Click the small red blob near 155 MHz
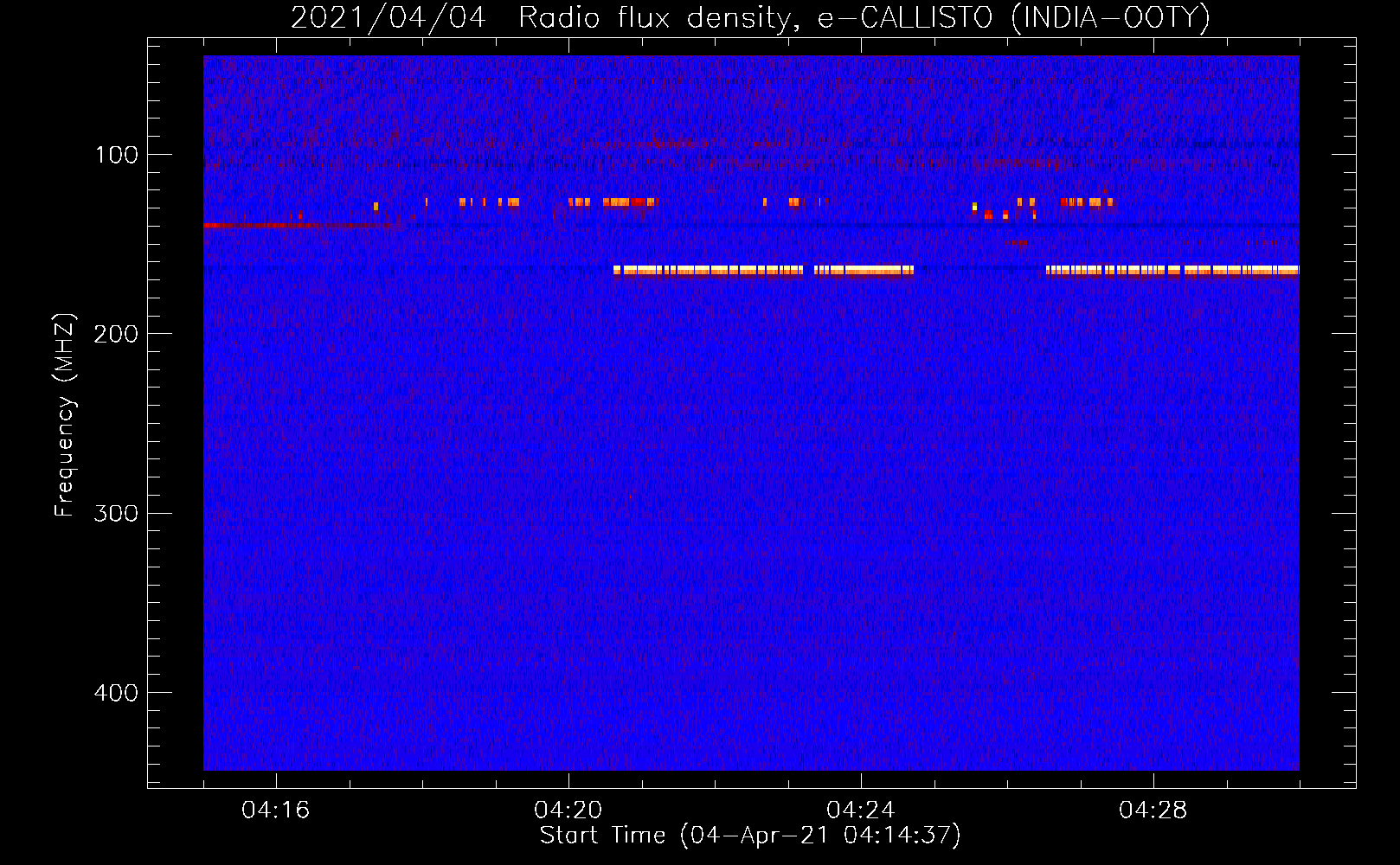 1018,243
